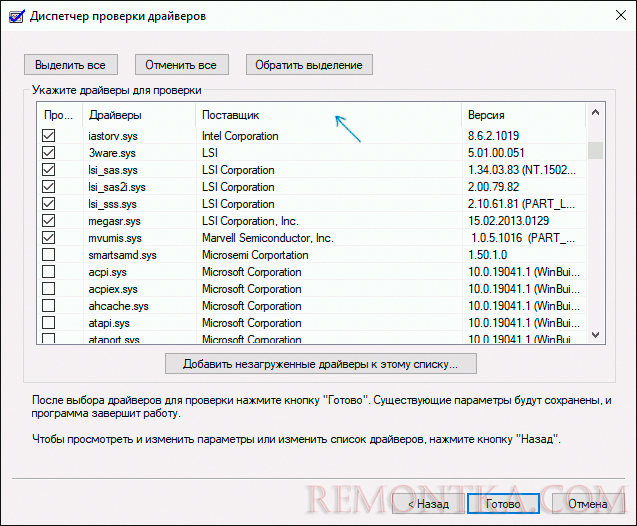
Task: Click the version '2.00.79.82' cell
Action: pyautogui.click(x=494, y=187)
